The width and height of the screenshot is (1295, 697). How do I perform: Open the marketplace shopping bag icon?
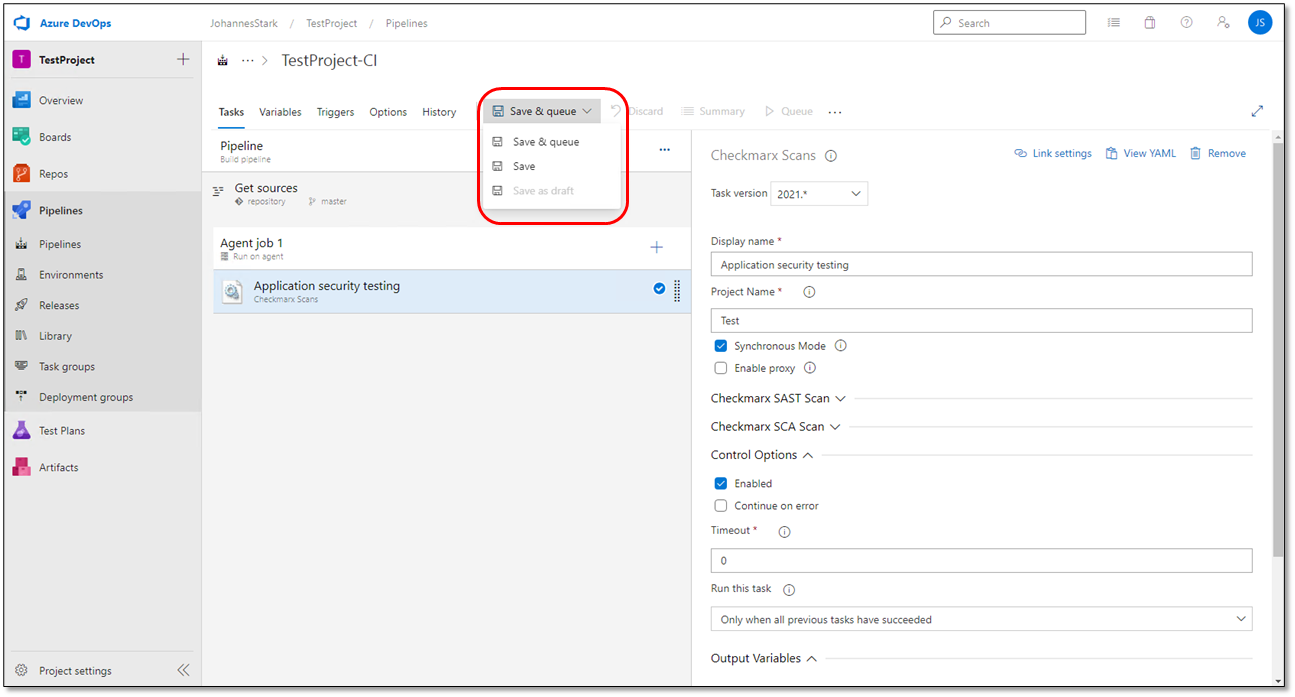pyautogui.click(x=1150, y=23)
